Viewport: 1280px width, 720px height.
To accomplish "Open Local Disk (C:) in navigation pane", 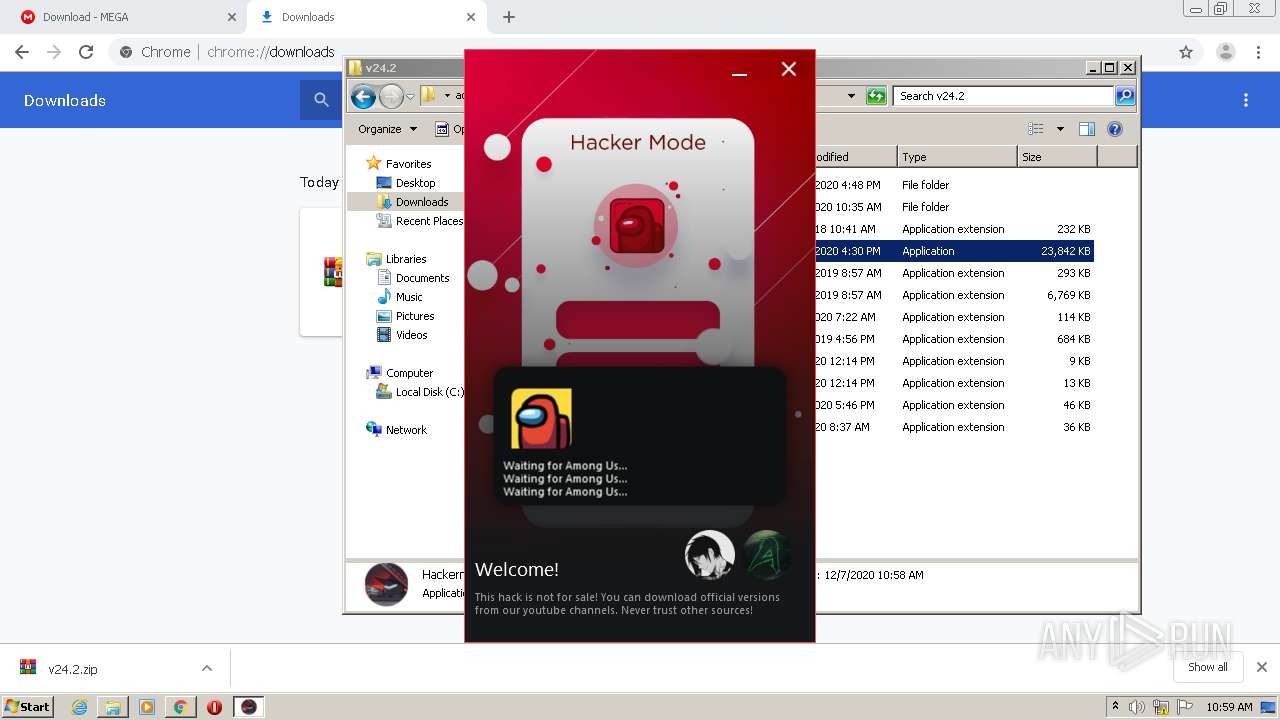I will (x=429, y=392).
